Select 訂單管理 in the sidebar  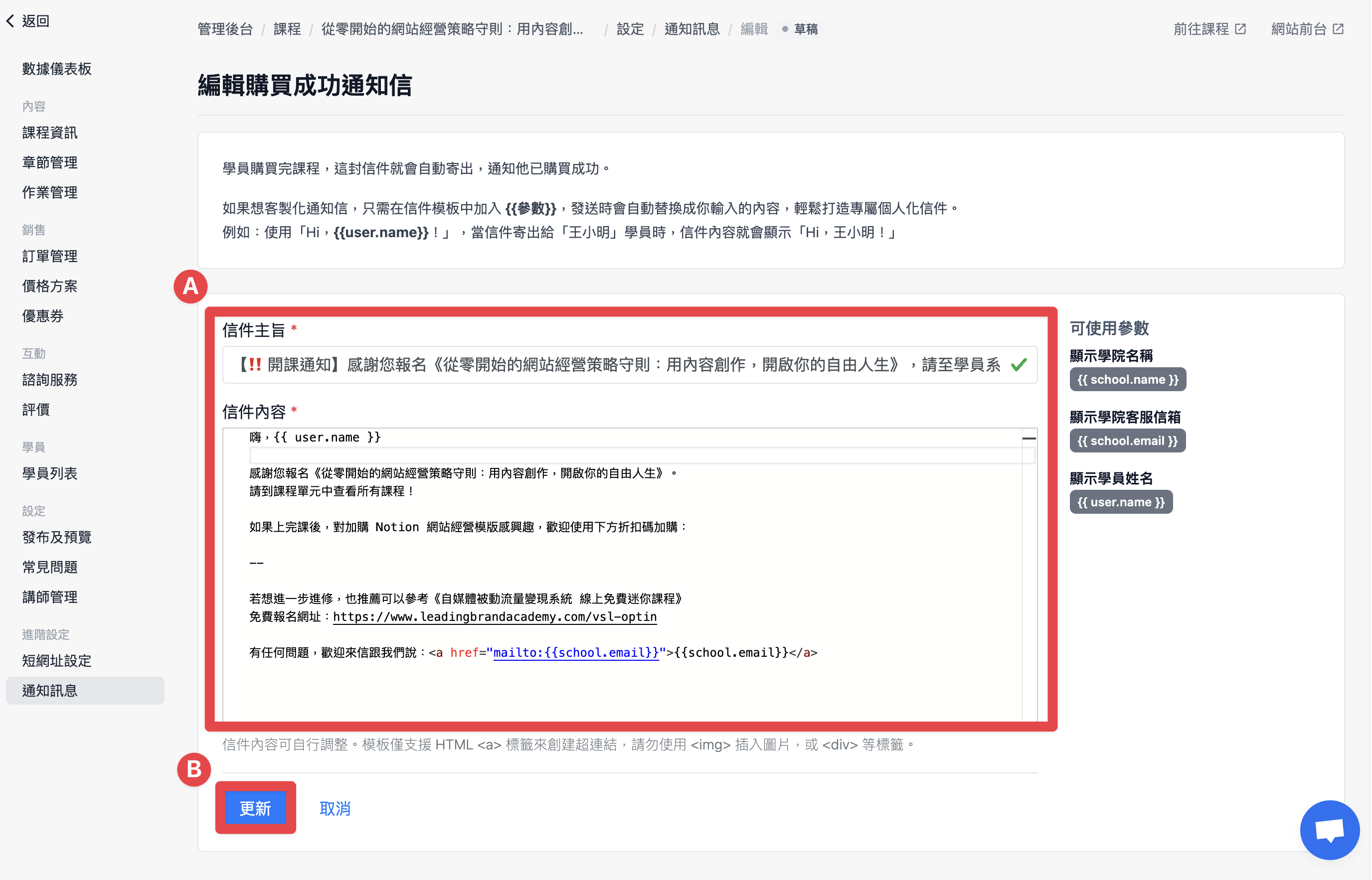(50, 256)
